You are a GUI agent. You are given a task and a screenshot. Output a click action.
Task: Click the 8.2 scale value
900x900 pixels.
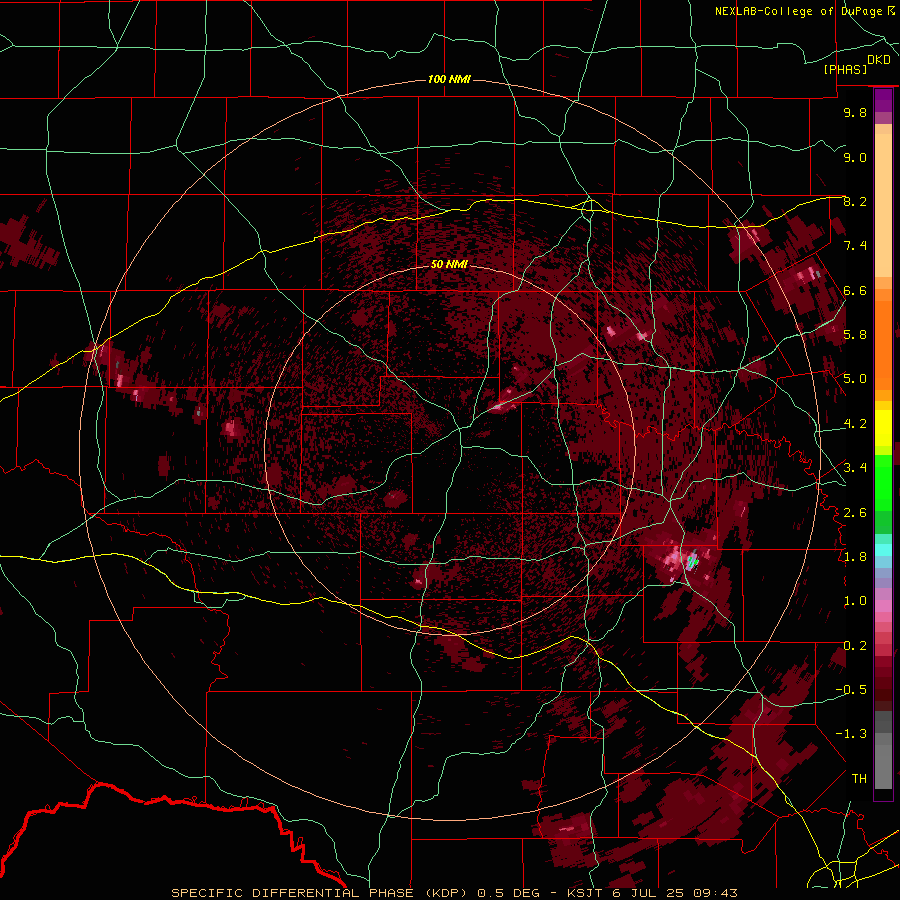coord(855,202)
